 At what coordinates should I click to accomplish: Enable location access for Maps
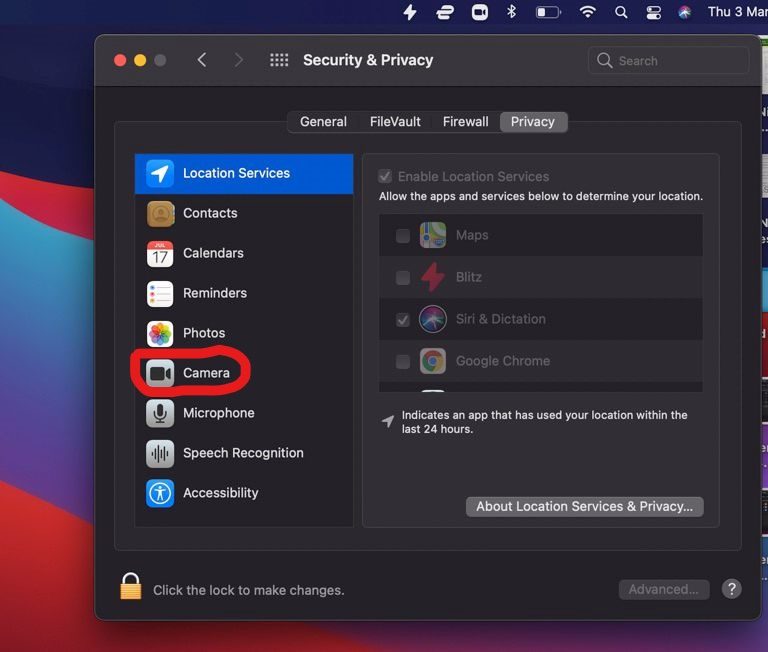[x=403, y=236]
